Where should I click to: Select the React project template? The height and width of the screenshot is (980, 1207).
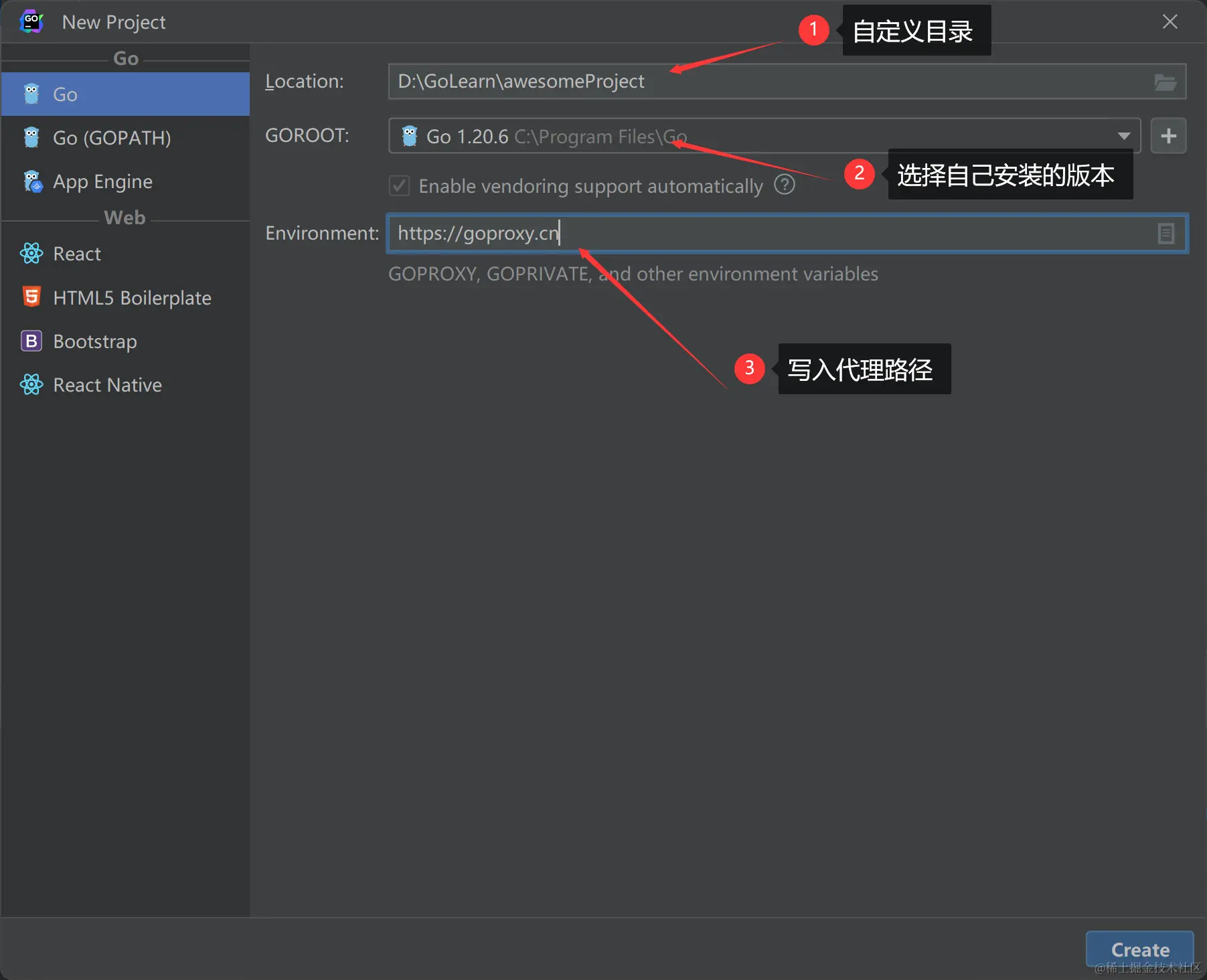tap(125, 254)
